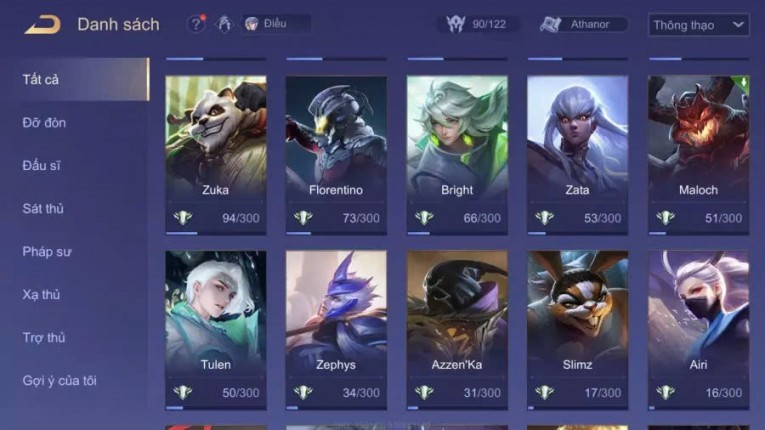
Task: Open Gợi ý của tôi list
Action: (60, 381)
